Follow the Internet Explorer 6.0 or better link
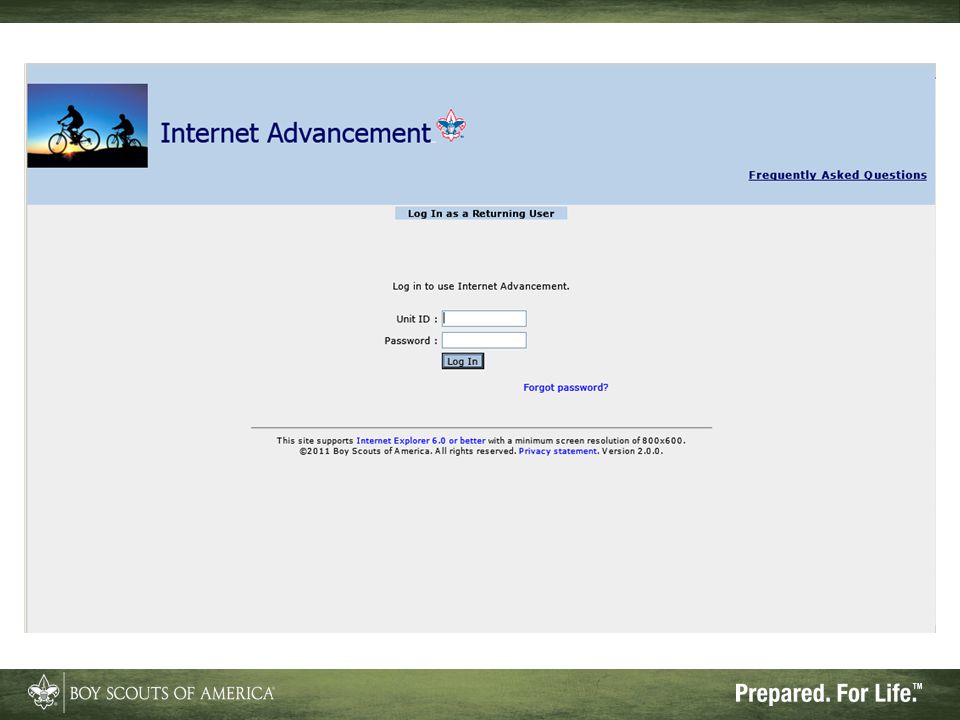This screenshot has width=960, height=720. [x=421, y=441]
